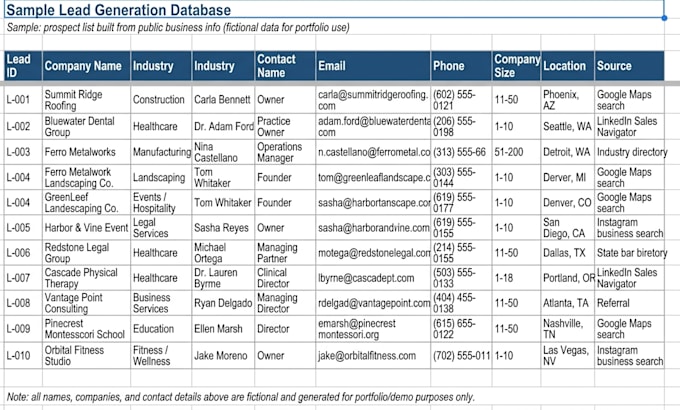The image size is (680, 410).
Task: Click the 'Phone' column header
Action: pos(461,66)
